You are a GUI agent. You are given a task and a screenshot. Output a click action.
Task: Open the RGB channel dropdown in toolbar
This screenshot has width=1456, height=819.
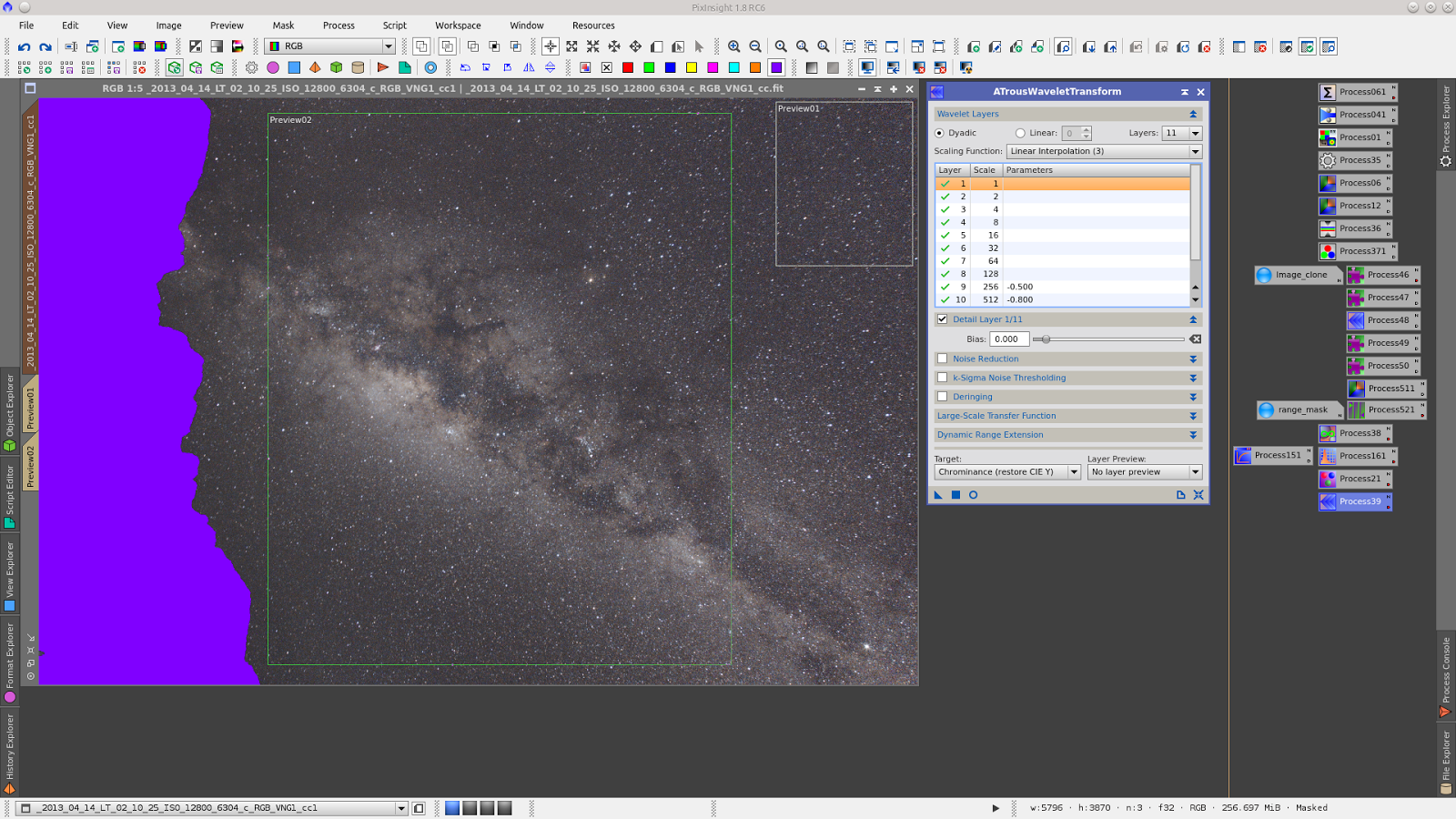tap(331, 46)
